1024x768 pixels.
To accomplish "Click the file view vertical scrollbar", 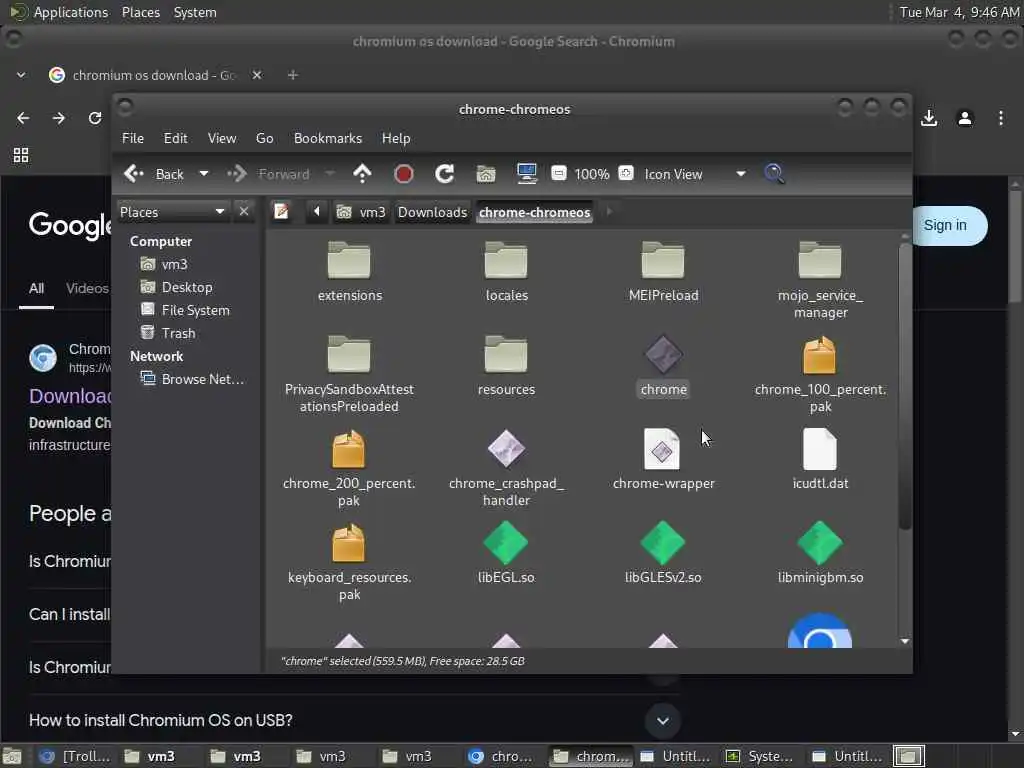I will (x=904, y=385).
